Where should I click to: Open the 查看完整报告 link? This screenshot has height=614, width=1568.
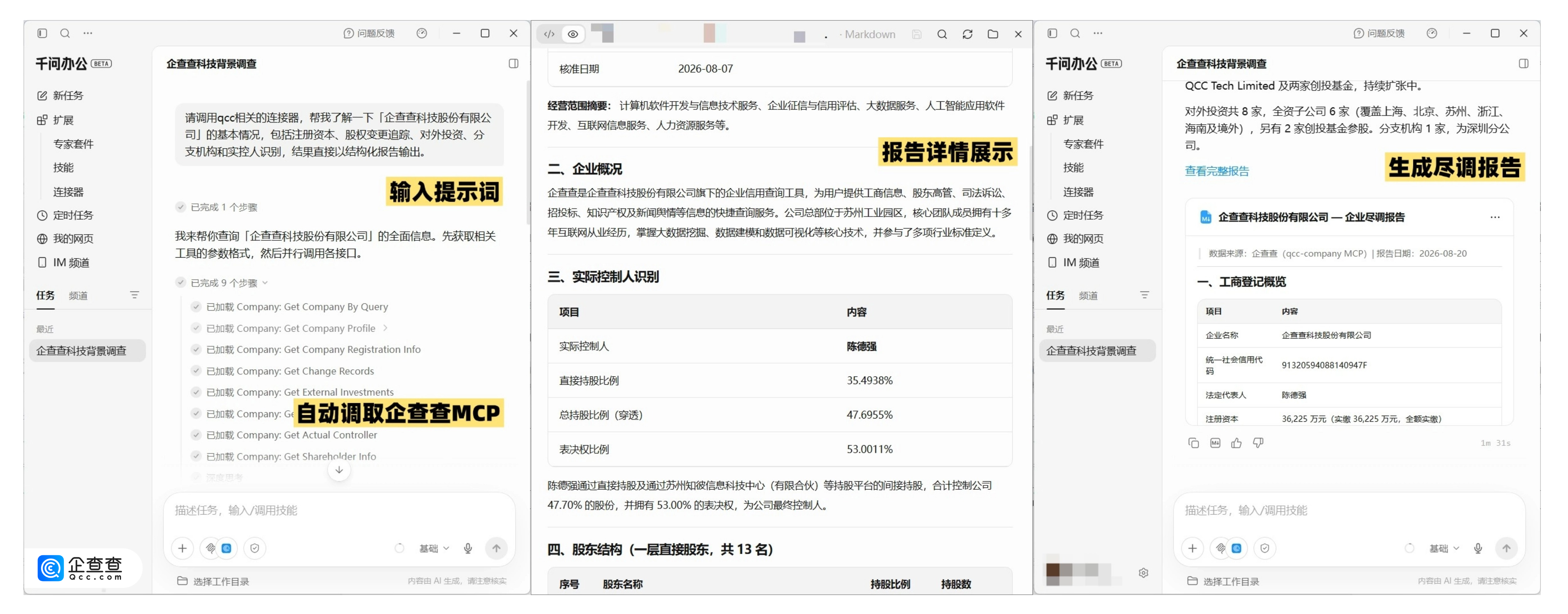(1216, 171)
